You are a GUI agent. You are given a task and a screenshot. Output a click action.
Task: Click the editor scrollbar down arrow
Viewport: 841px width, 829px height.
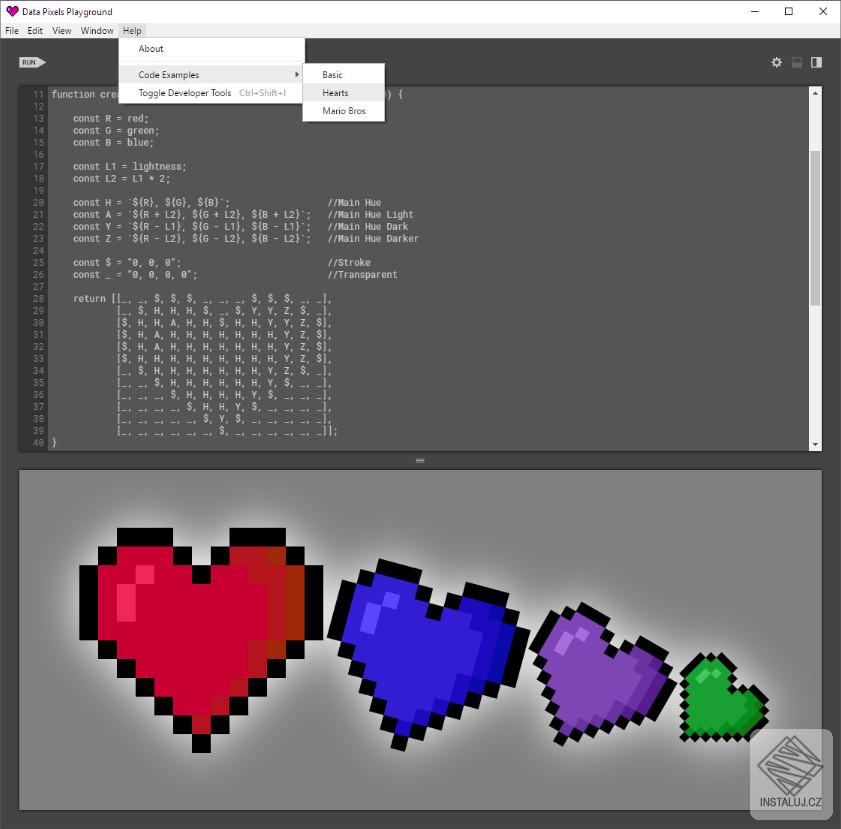815,445
